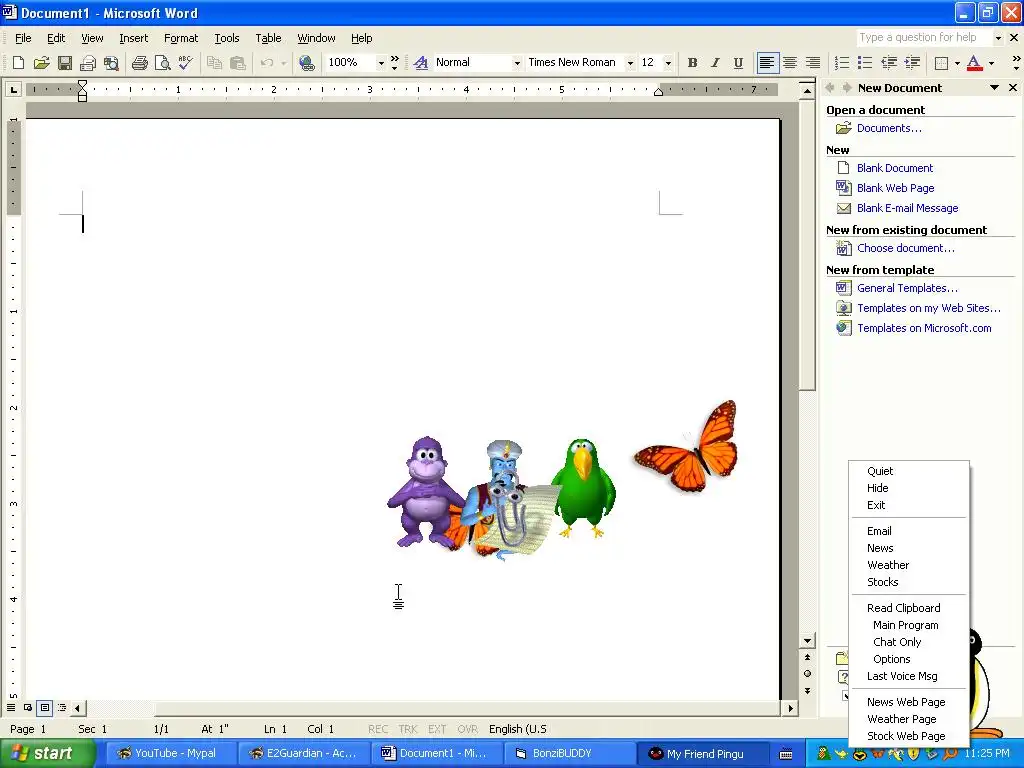
Task: Click the Previous Page double-arrow button
Action: click(807, 657)
